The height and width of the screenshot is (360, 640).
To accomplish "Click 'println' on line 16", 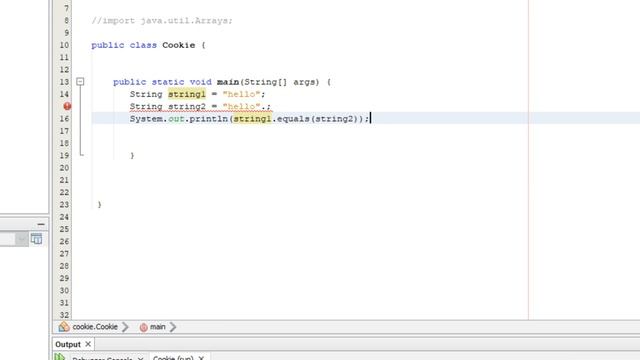I will (209, 119).
